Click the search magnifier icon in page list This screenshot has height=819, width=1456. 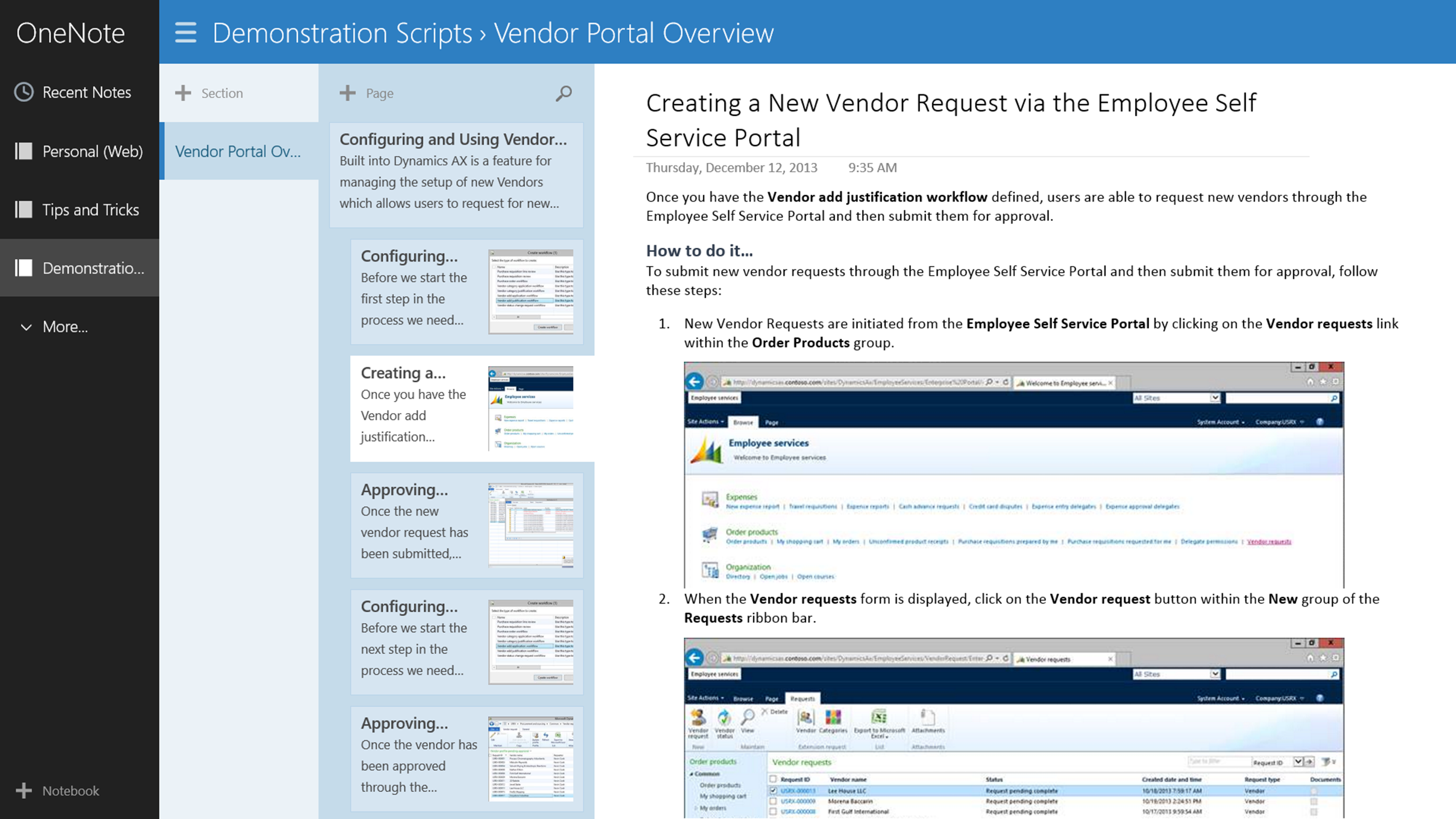click(x=564, y=93)
